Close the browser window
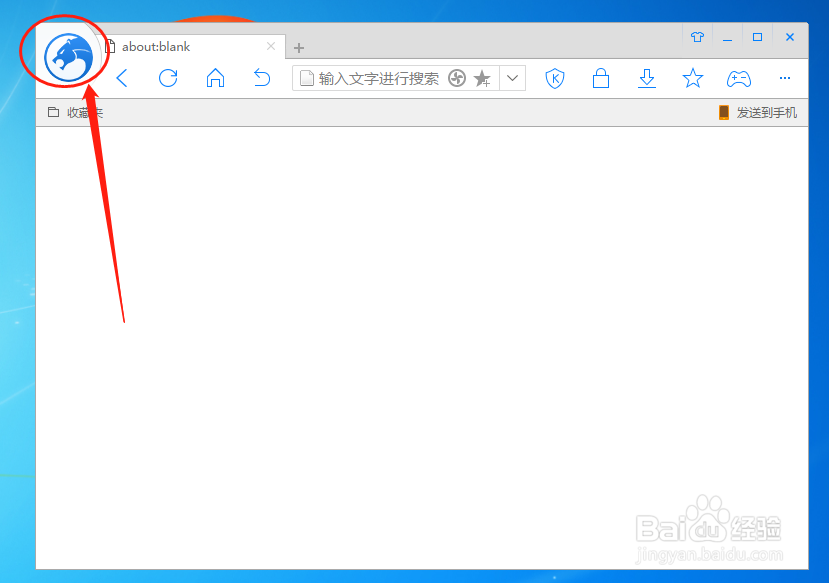829x583 pixels. point(790,37)
